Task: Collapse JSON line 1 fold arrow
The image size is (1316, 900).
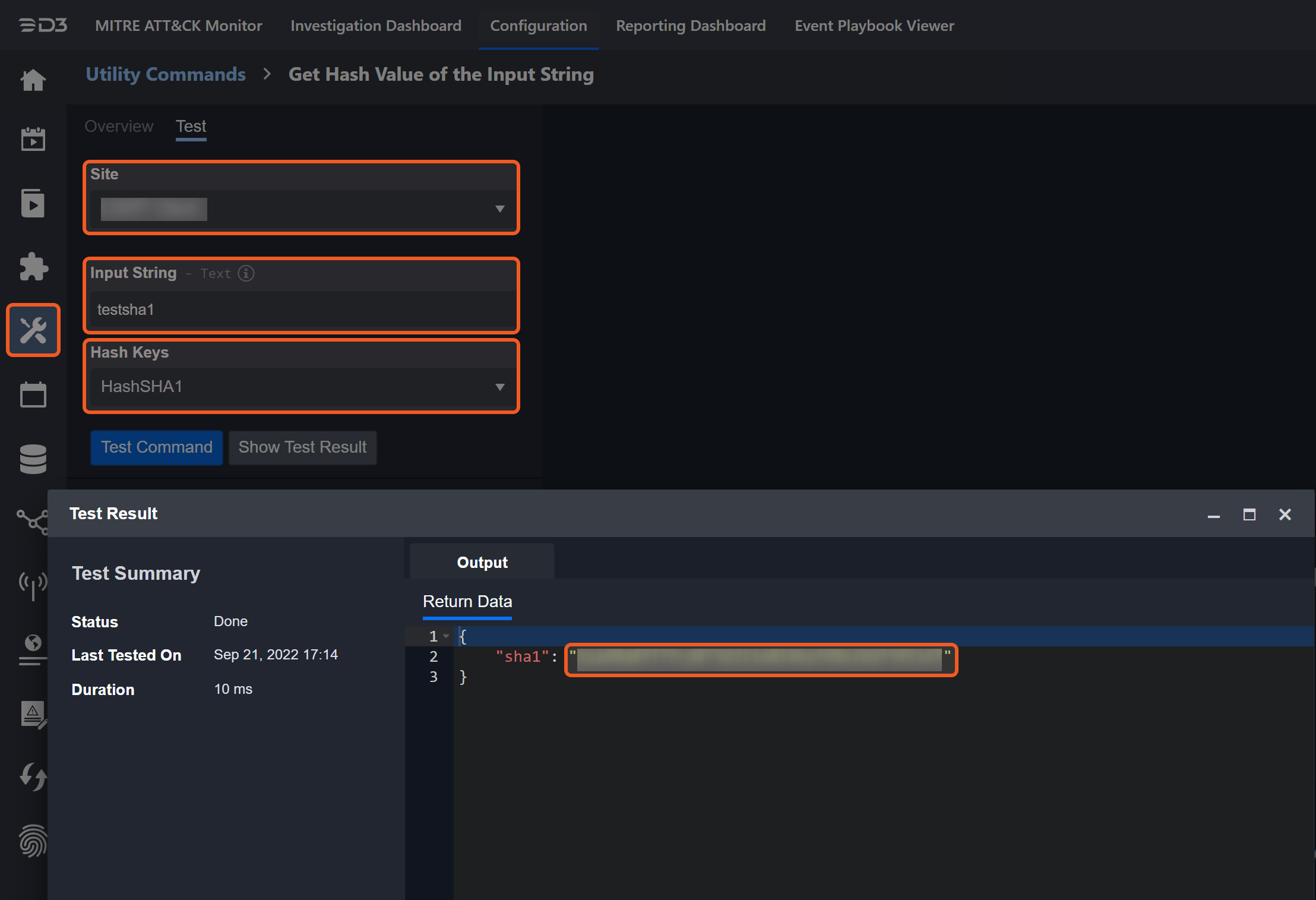Action: pos(446,636)
